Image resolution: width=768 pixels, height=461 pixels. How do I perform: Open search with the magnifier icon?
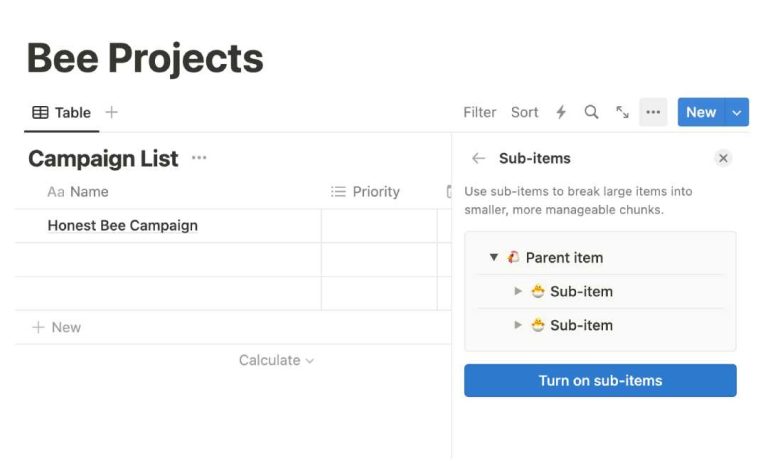pos(591,112)
